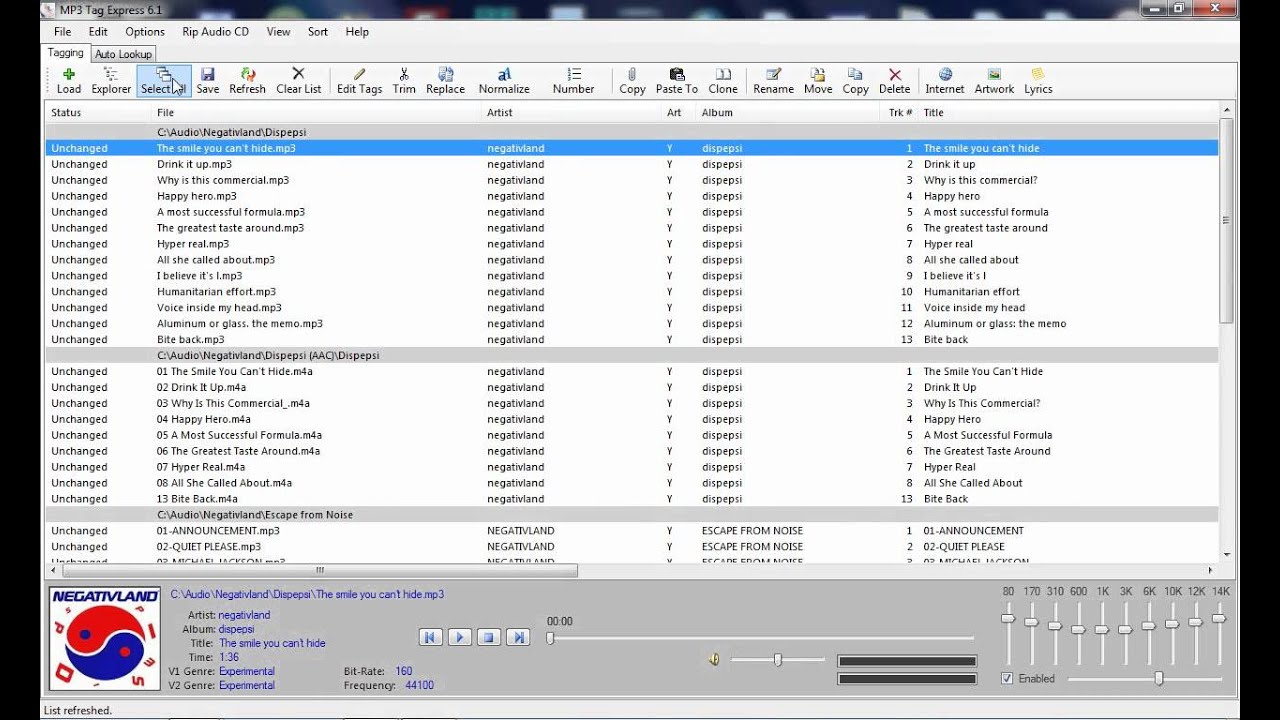Open the Sort menu
1280x720 pixels.
click(x=318, y=32)
